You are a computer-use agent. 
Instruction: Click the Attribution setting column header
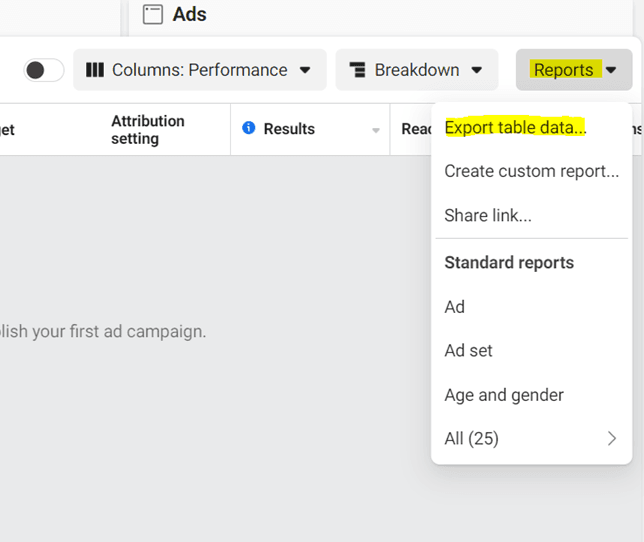pos(148,129)
